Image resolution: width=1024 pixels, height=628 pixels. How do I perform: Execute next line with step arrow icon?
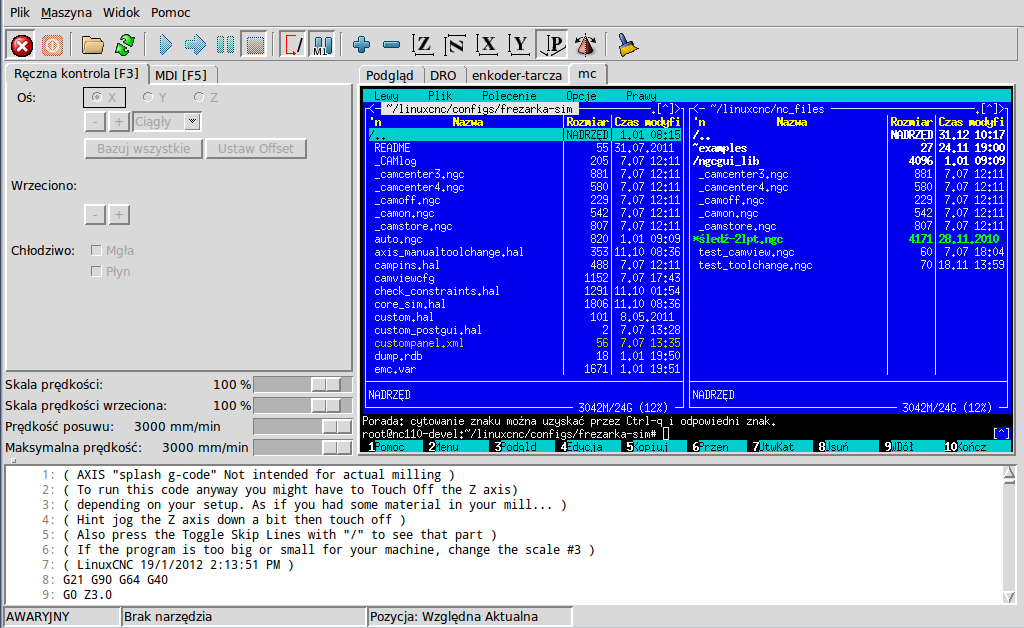pos(195,45)
